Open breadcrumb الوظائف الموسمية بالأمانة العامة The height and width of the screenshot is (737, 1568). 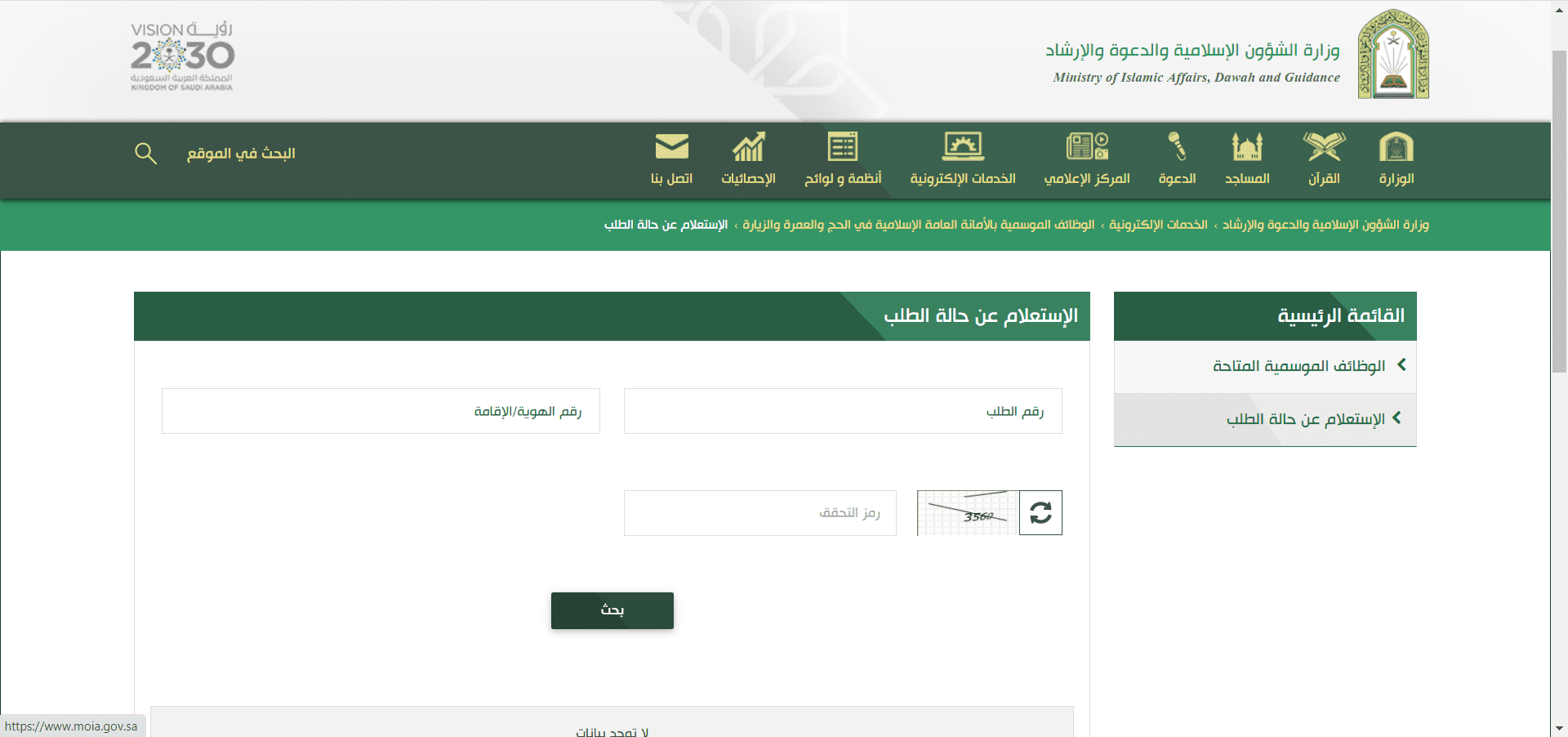(x=918, y=225)
